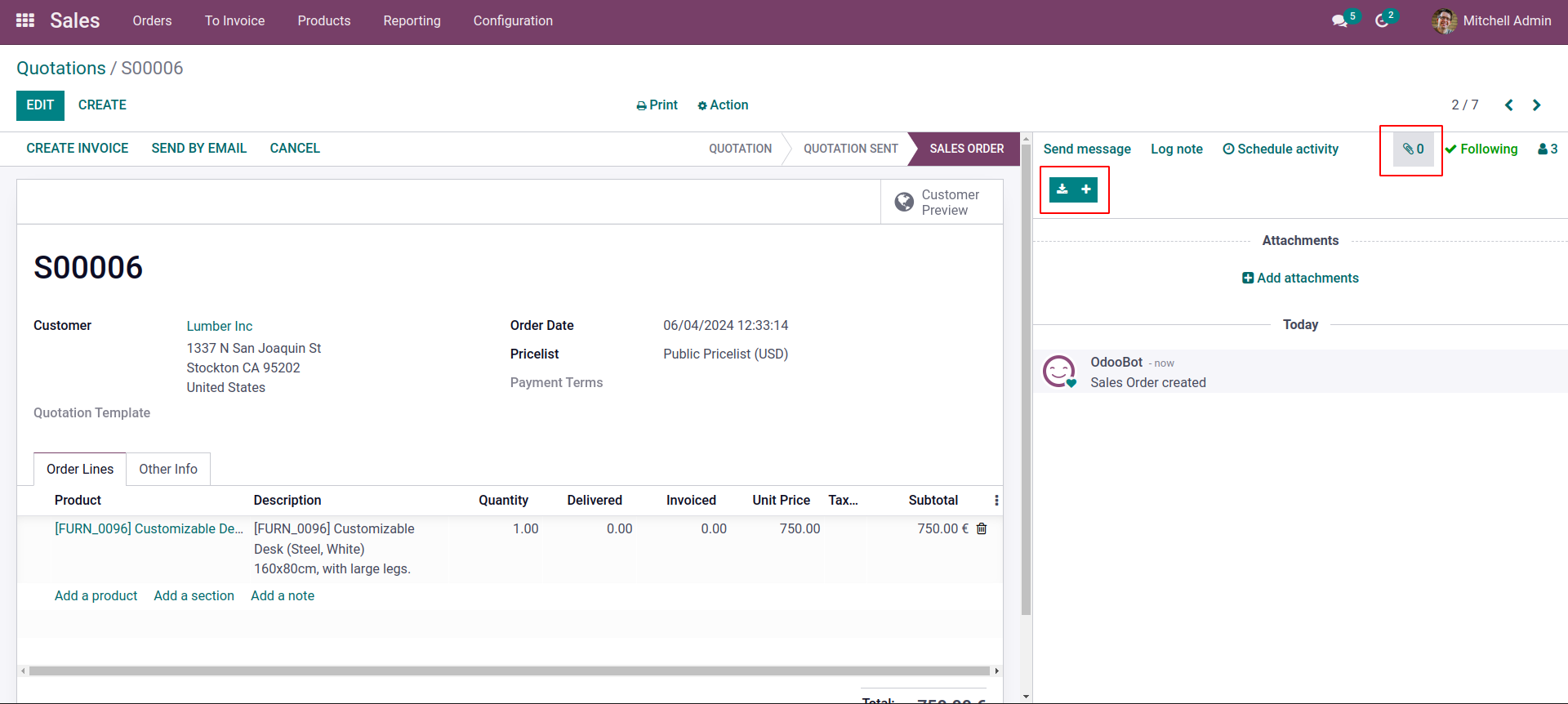Click Schedule activity
1568x704 pixels.
pyautogui.click(x=1281, y=149)
